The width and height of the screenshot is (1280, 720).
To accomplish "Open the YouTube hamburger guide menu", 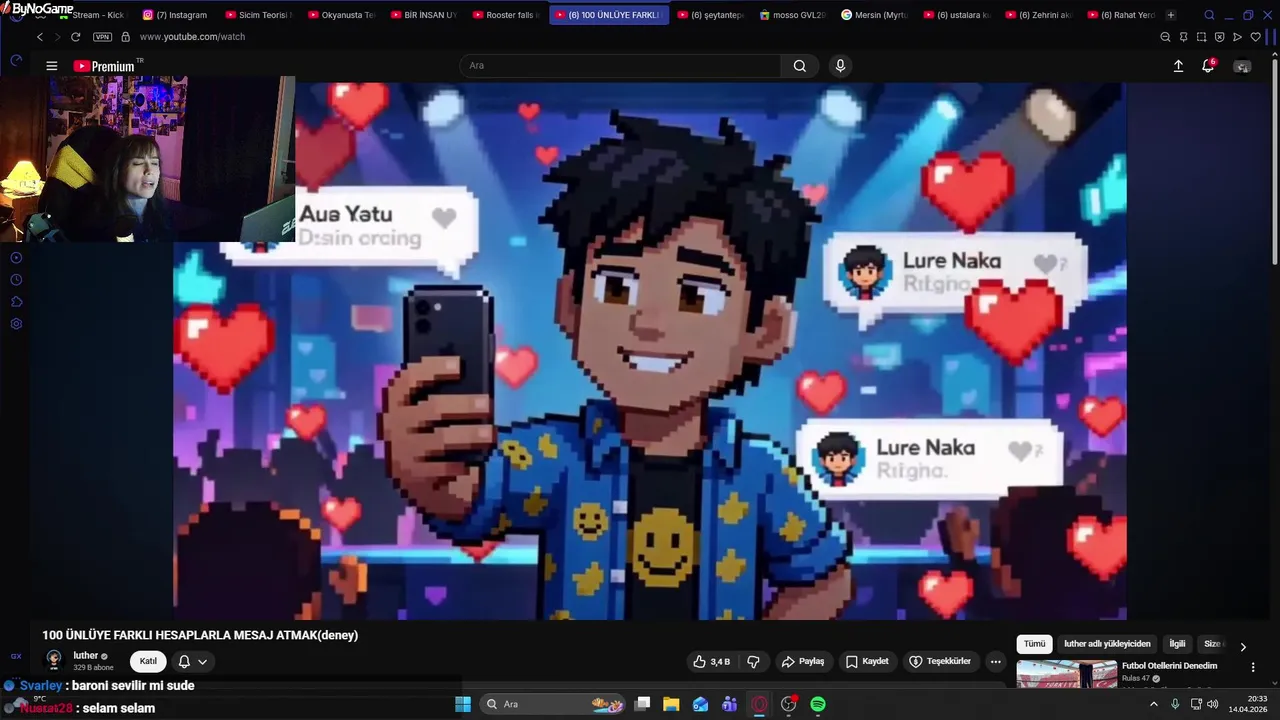I will 51,66.
